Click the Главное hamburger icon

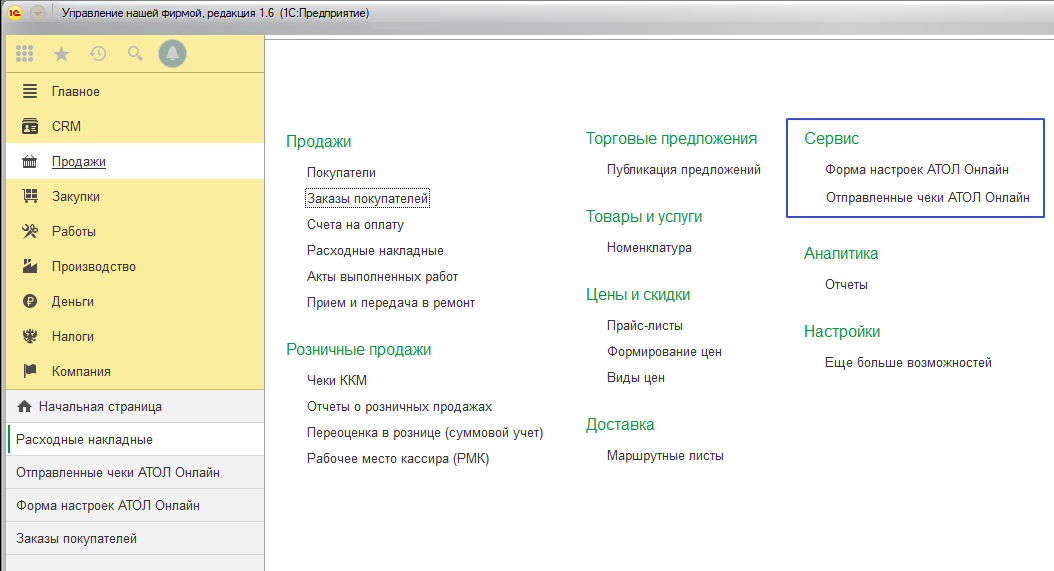[30, 91]
